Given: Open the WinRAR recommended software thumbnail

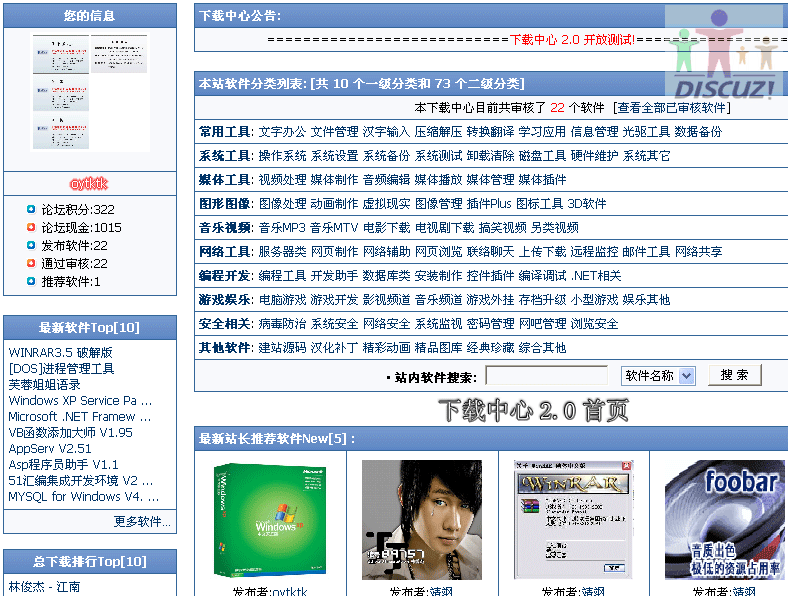Looking at the screenshot, I should click(x=573, y=520).
